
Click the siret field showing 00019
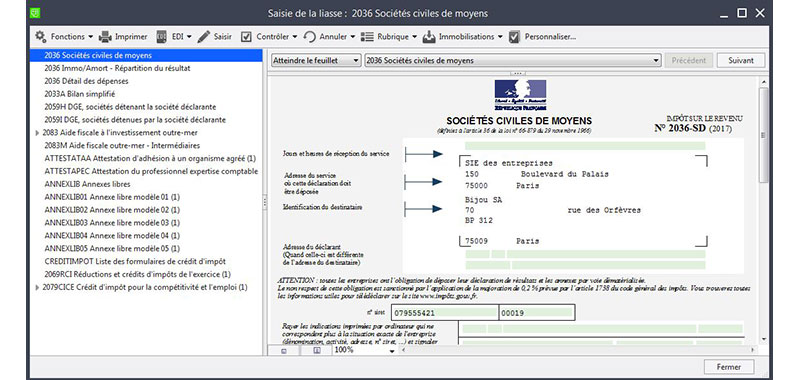click(x=537, y=313)
